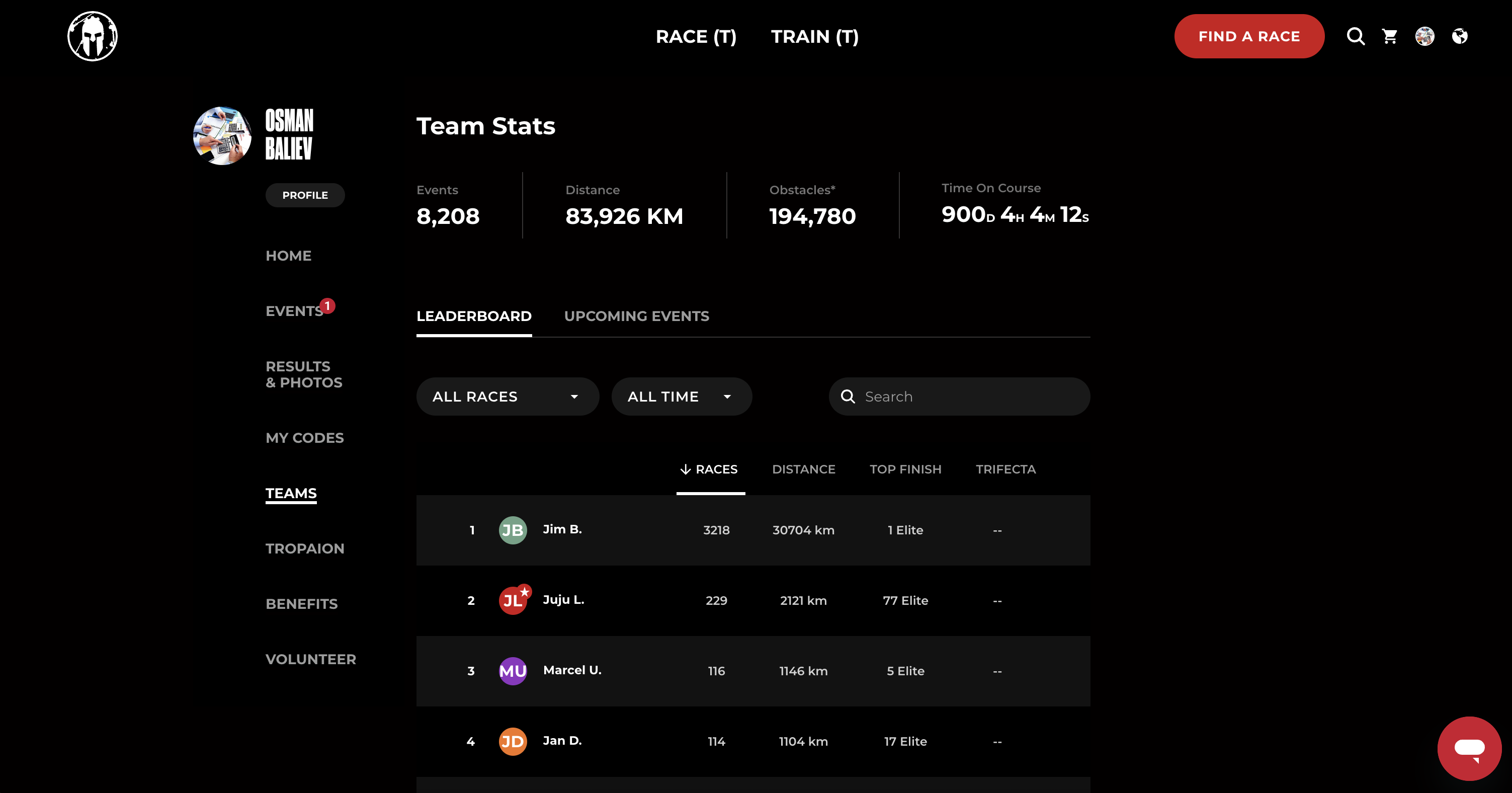This screenshot has height=793, width=1512.
Task: Click the Spartan helmet logo
Action: pyautogui.click(x=93, y=36)
